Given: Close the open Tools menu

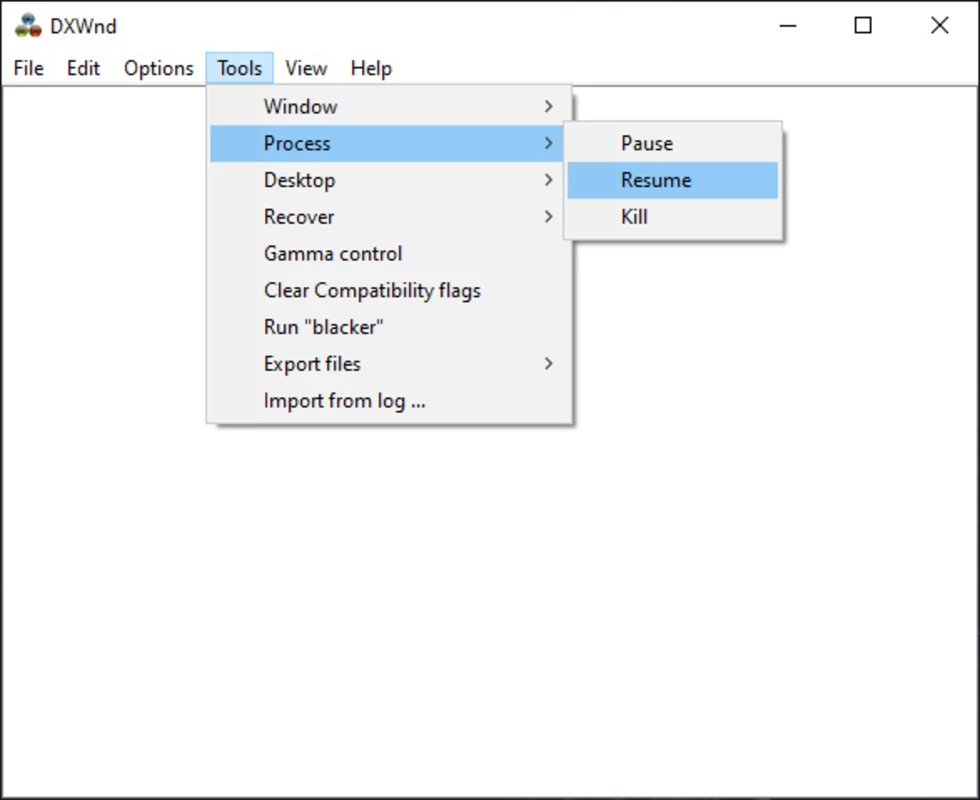Looking at the screenshot, I should [239, 68].
